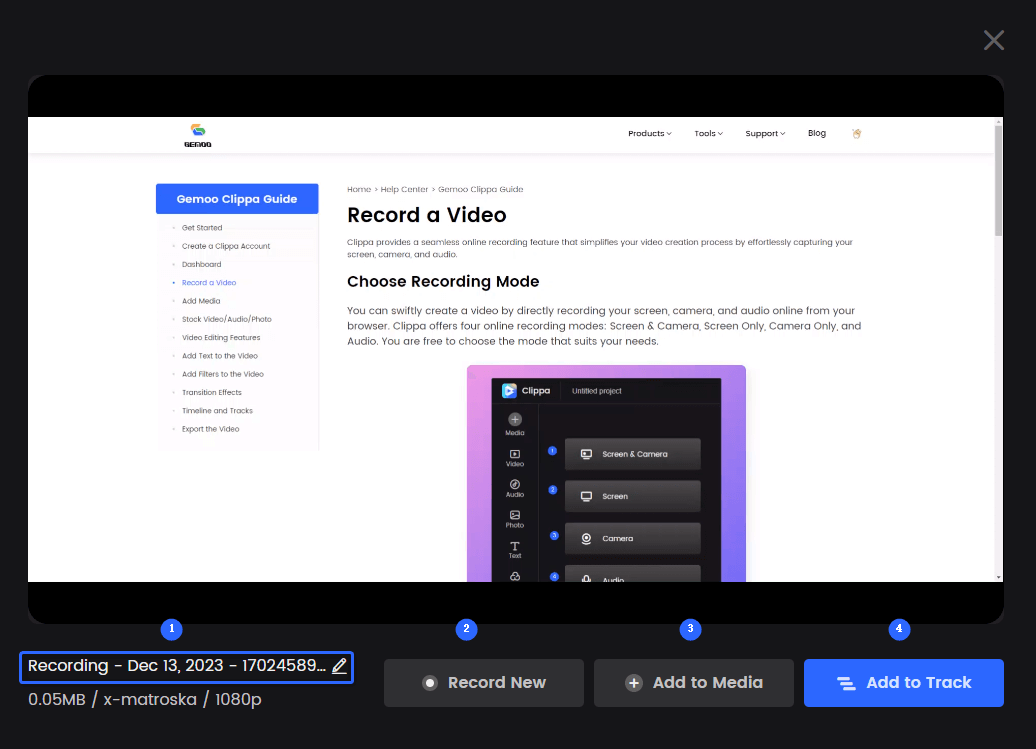The image size is (1036, 749).
Task: Open the Blog page
Action: pos(817,133)
